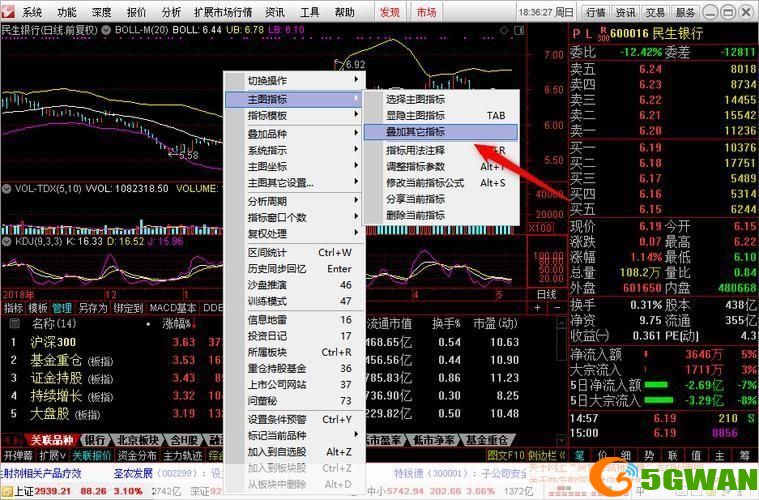Expand the 分析周期 submenu
Viewport: 759px width, 500px height.
295,201
